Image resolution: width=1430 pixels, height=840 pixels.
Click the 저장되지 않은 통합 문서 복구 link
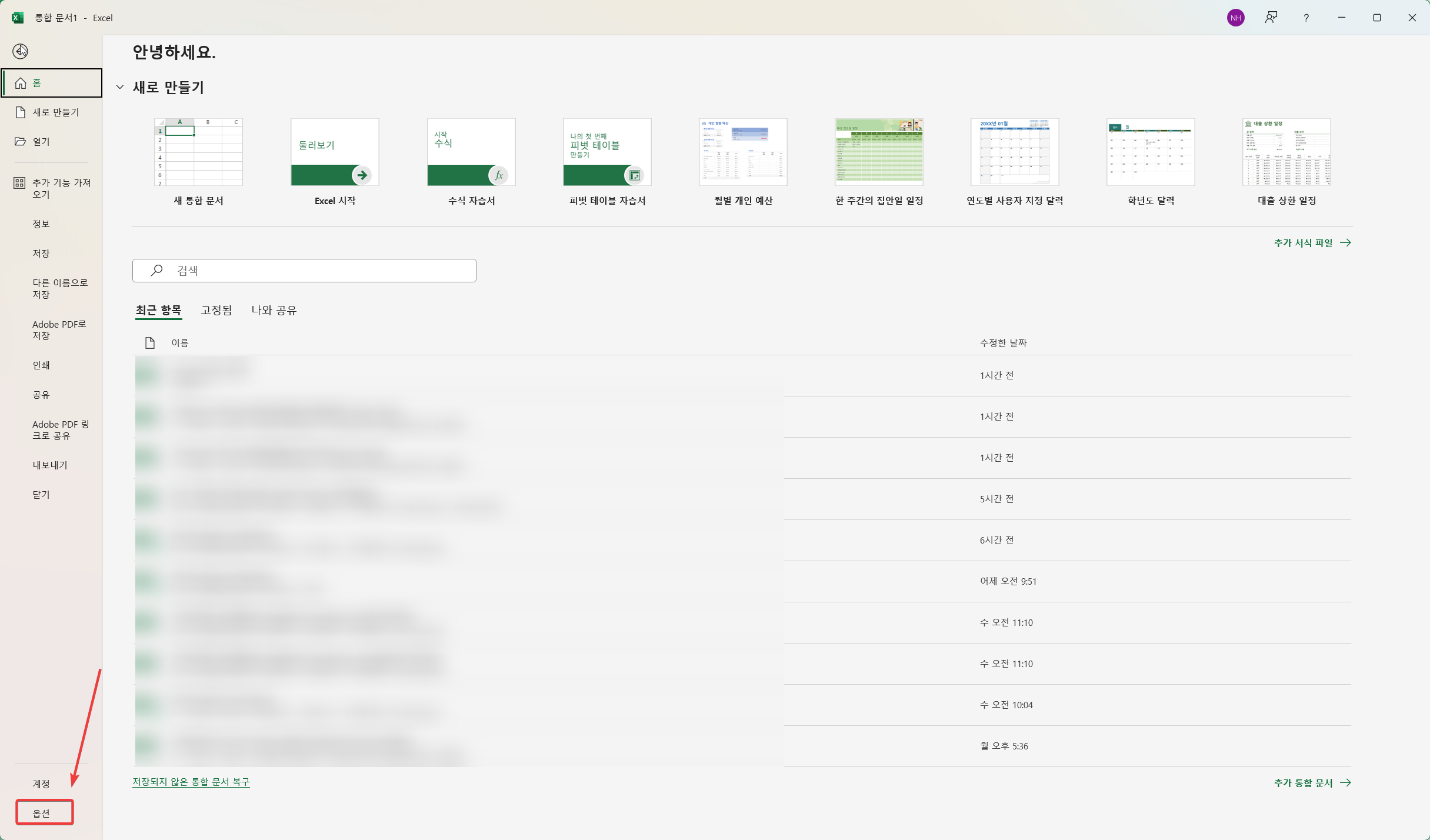pos(191,782)
